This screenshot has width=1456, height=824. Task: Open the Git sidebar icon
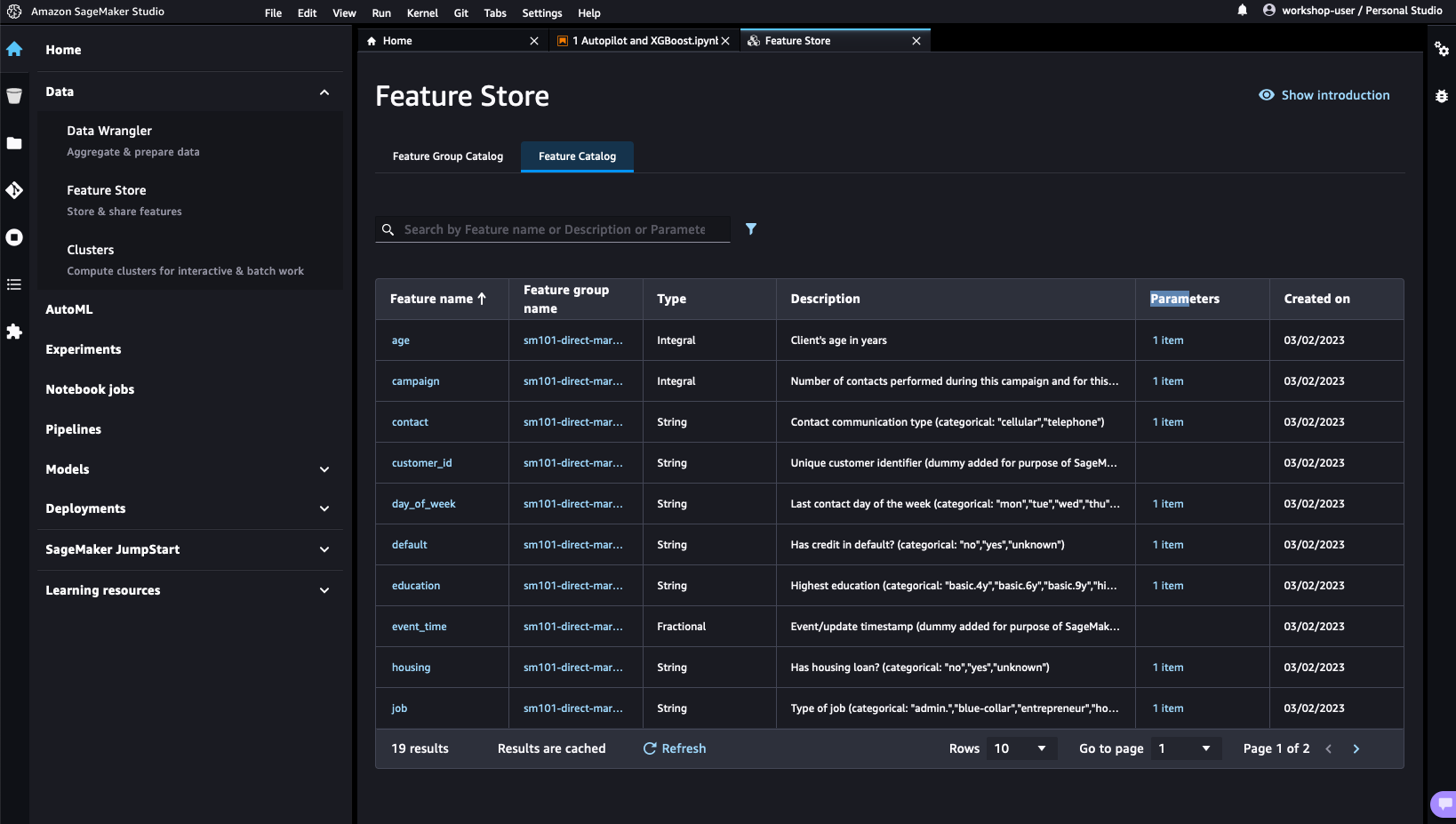(14, 190)
